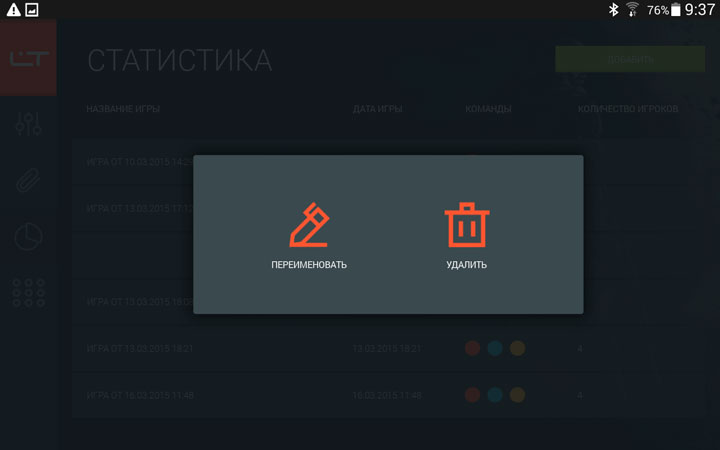Tap the pencil Rename icon
The image size is (720, 450).
tap(308, 226)
